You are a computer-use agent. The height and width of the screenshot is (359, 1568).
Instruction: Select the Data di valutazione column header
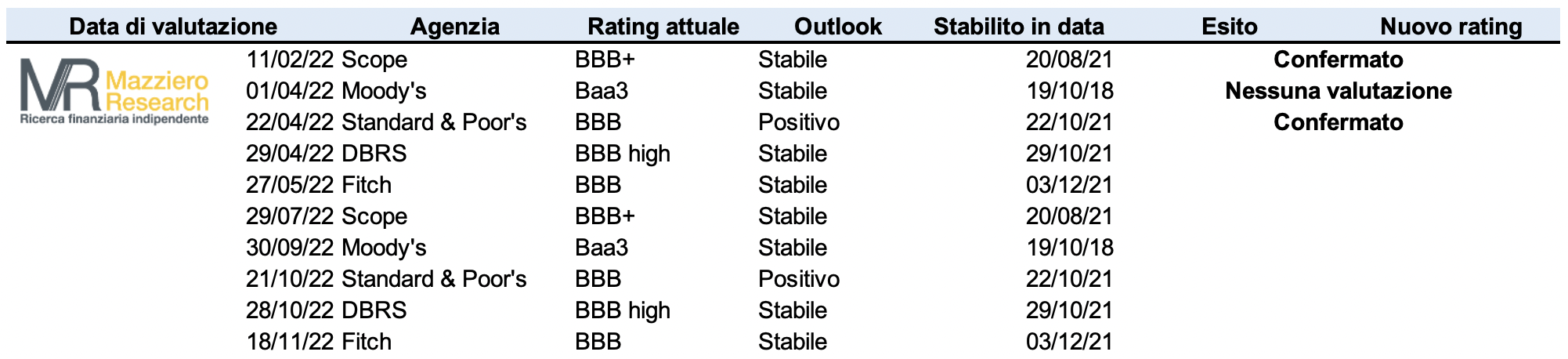[x=173, y=27]
